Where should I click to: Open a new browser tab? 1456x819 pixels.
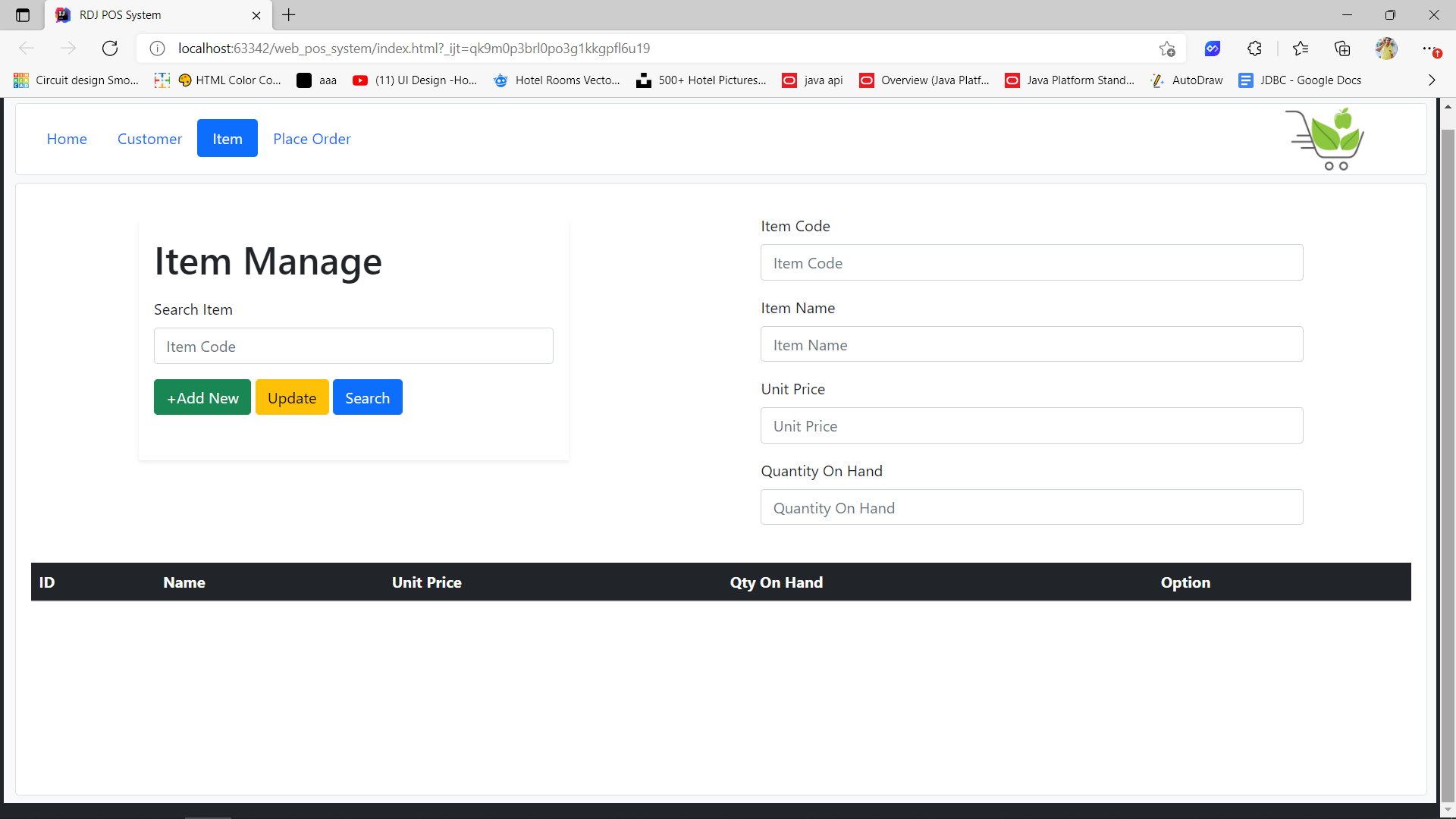[x=289, y=15]
